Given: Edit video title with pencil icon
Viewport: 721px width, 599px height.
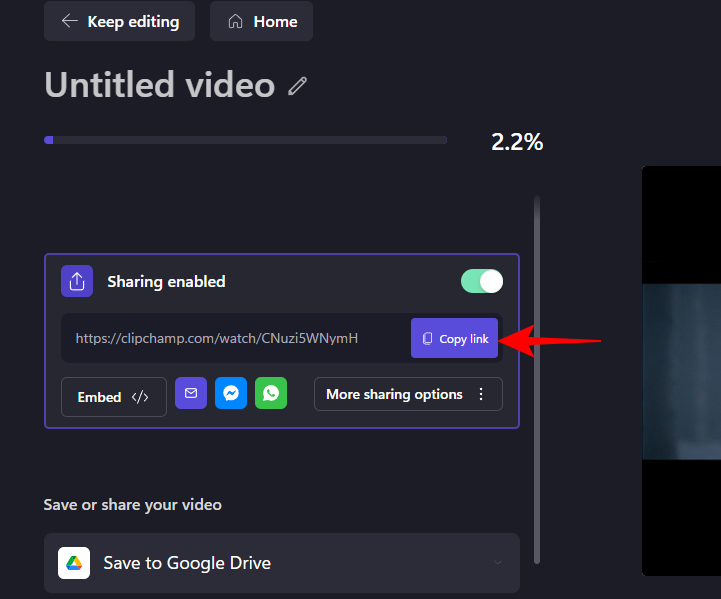Looking at the screenshot, I should tap(298, 86).
